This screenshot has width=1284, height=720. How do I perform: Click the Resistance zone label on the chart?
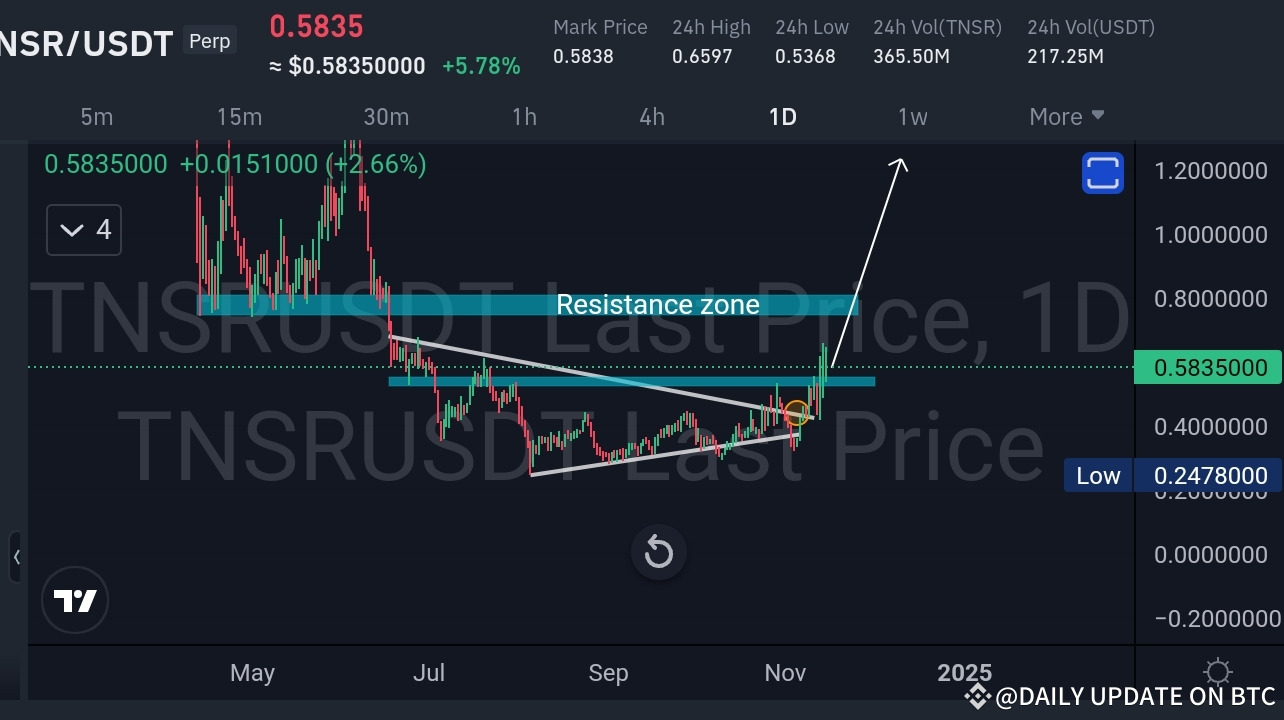[657, 304]
